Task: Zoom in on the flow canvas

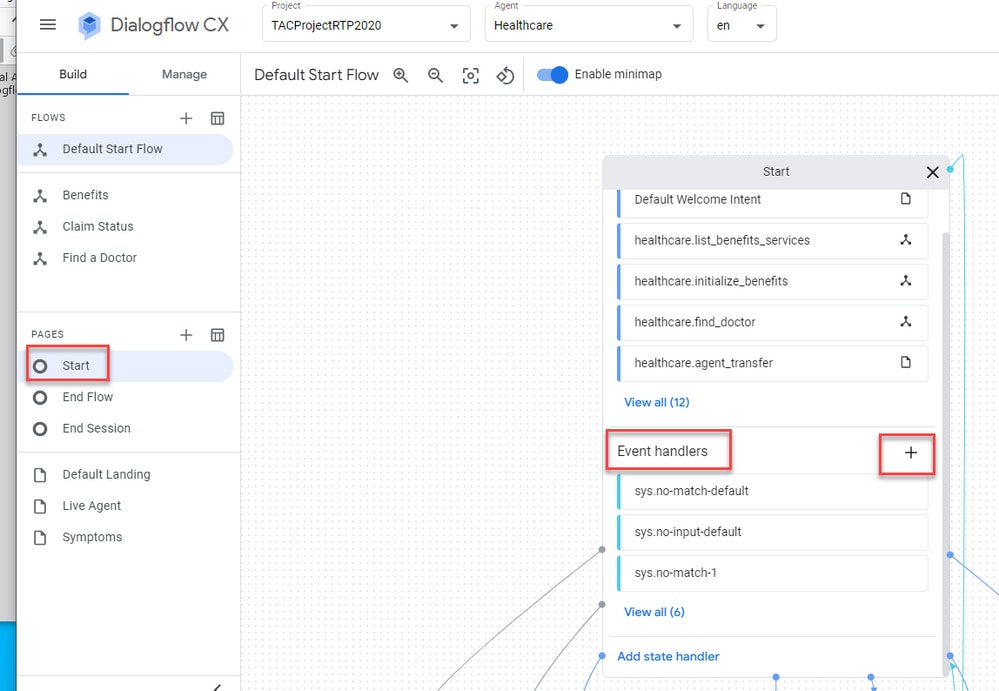Action: [400, 75]
